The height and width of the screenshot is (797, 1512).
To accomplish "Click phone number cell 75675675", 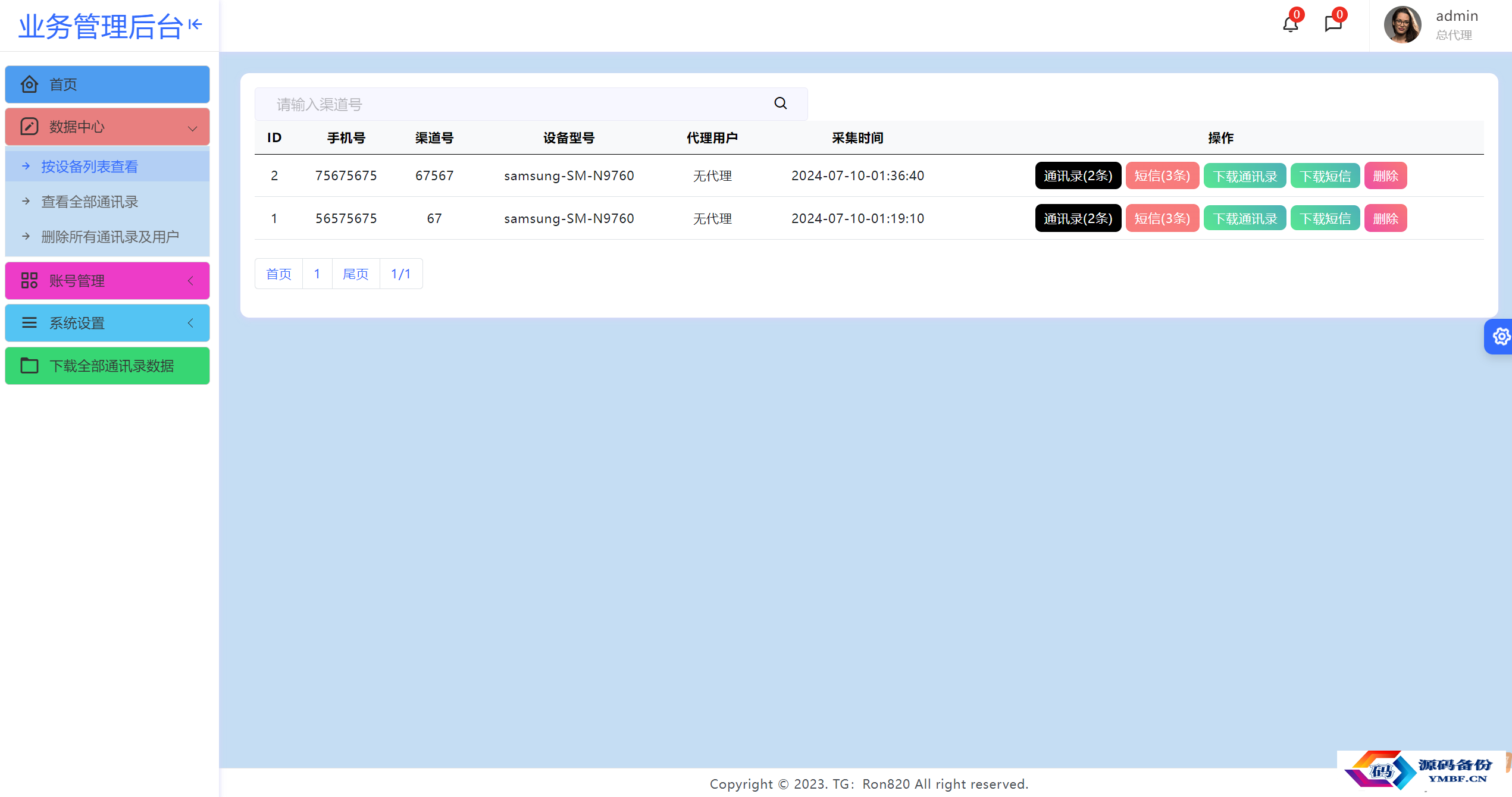I will pyautogui.click(x=346, y=176).
